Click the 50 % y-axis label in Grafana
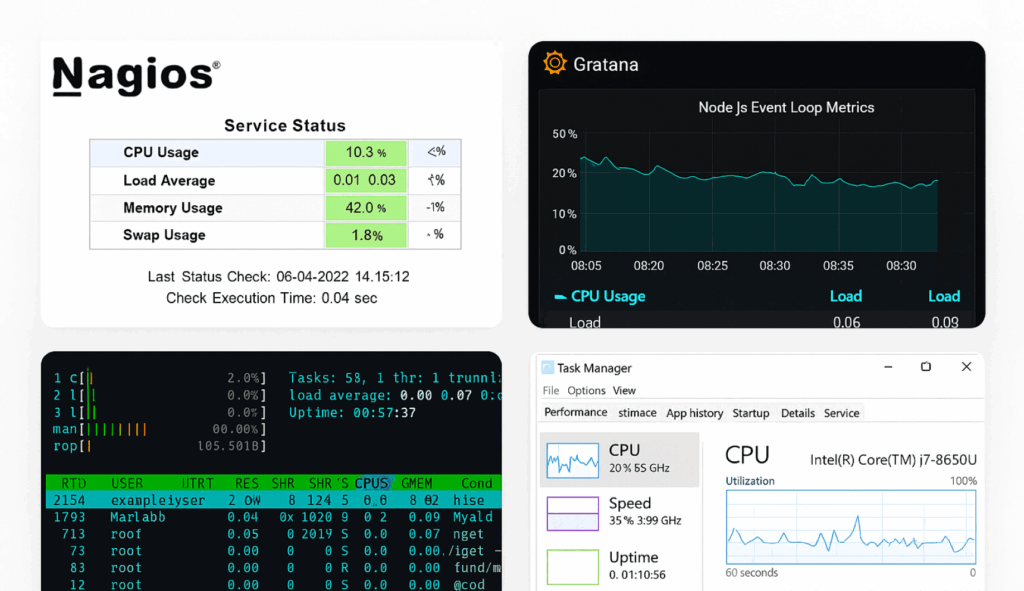The width and height of the screenshot is (1024, 591). coord(565,134)
